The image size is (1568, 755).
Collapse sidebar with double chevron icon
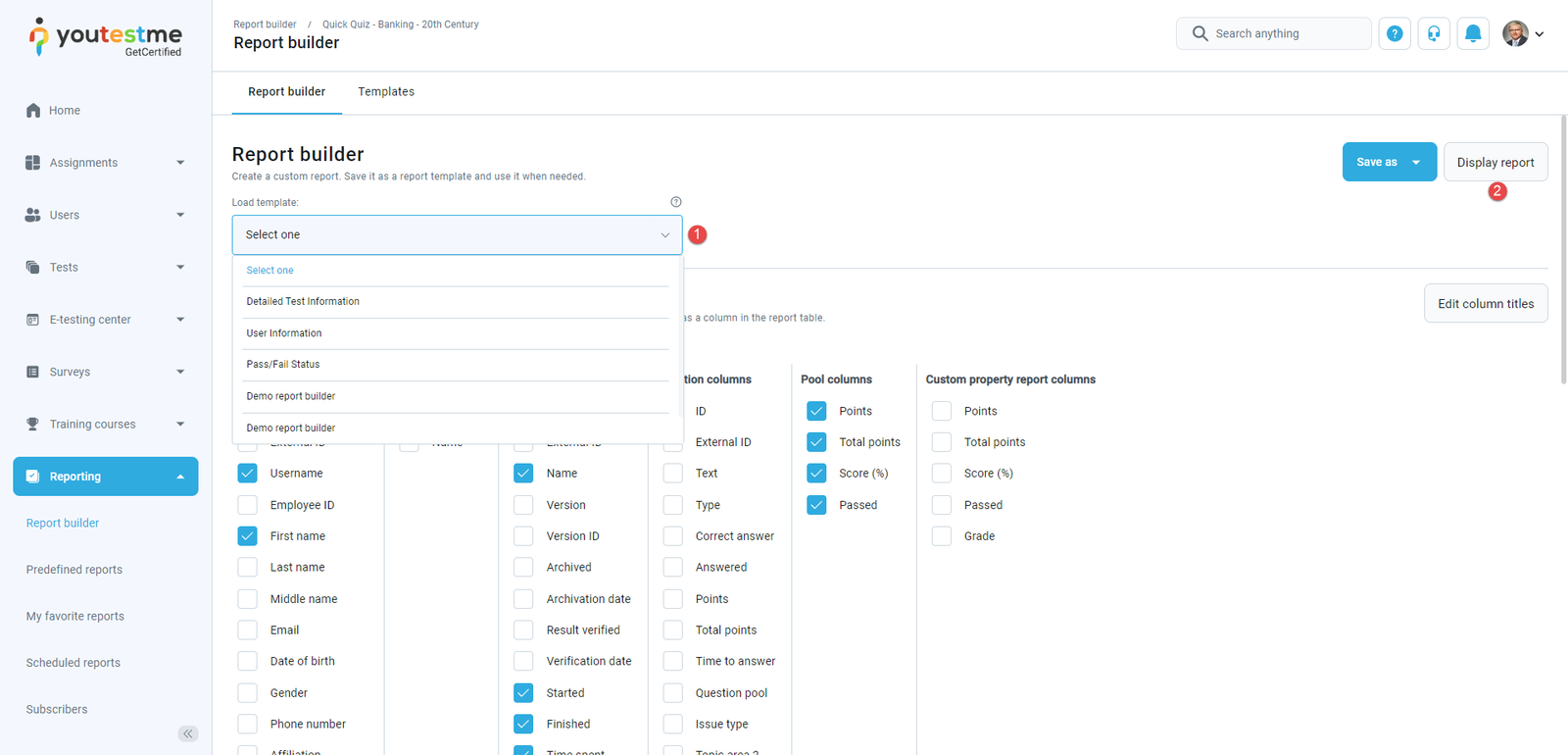point(187,733)
